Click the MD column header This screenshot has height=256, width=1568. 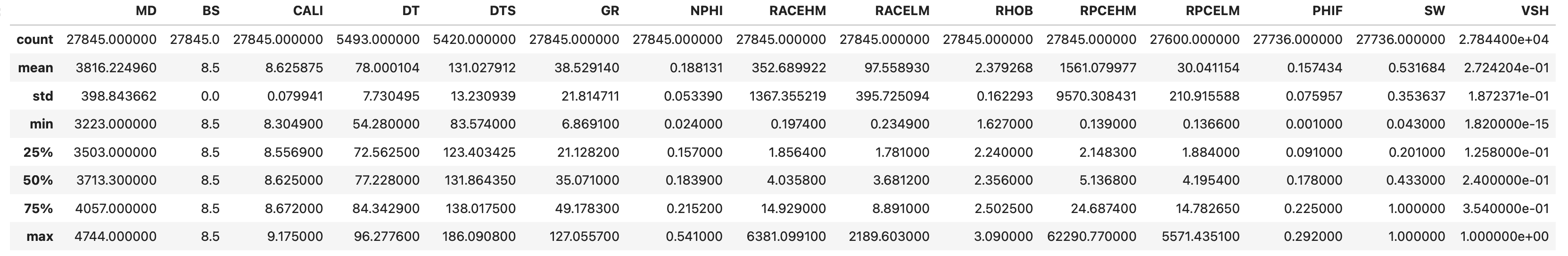[146, 11]
